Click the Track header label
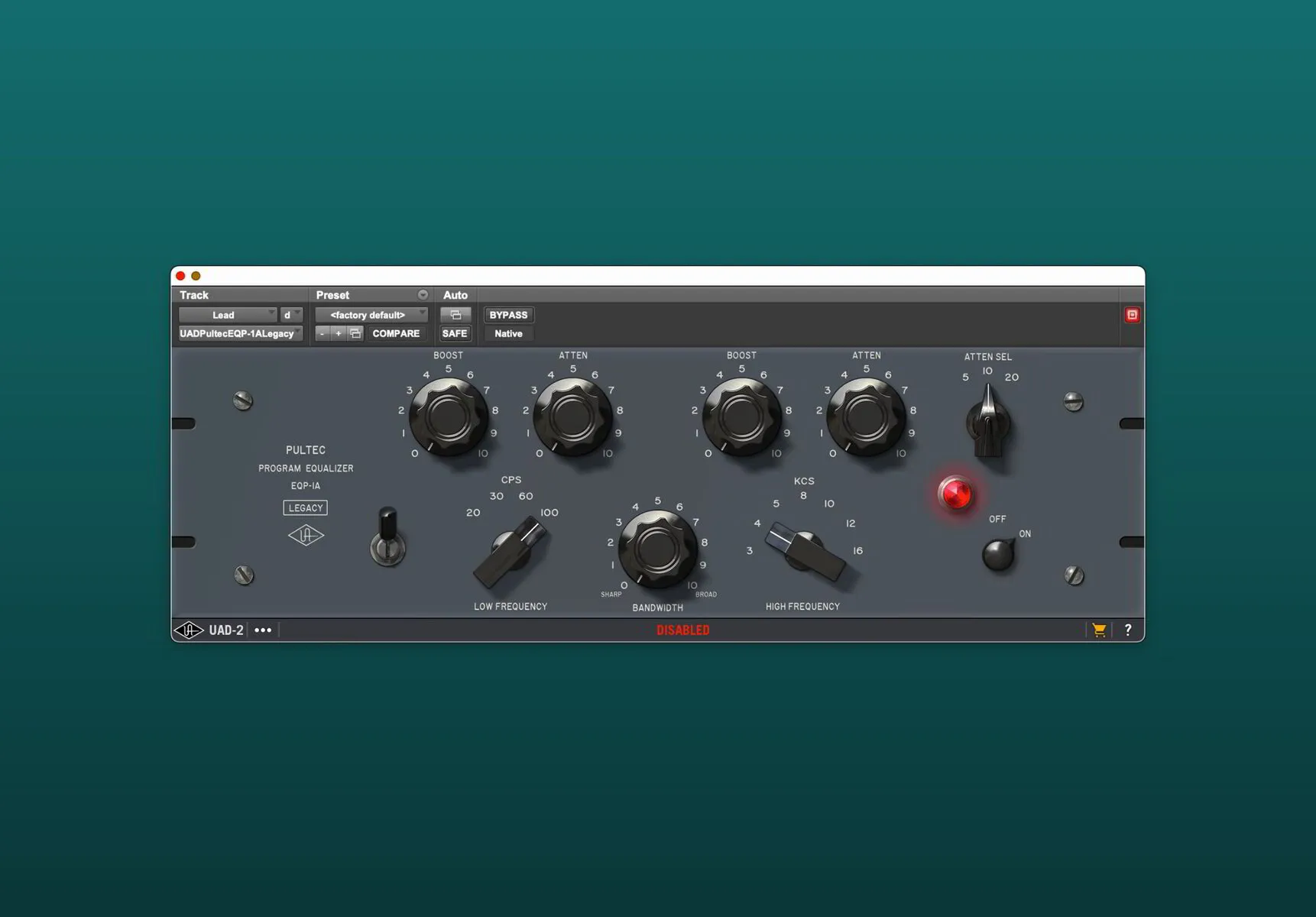 click(194, 295)
